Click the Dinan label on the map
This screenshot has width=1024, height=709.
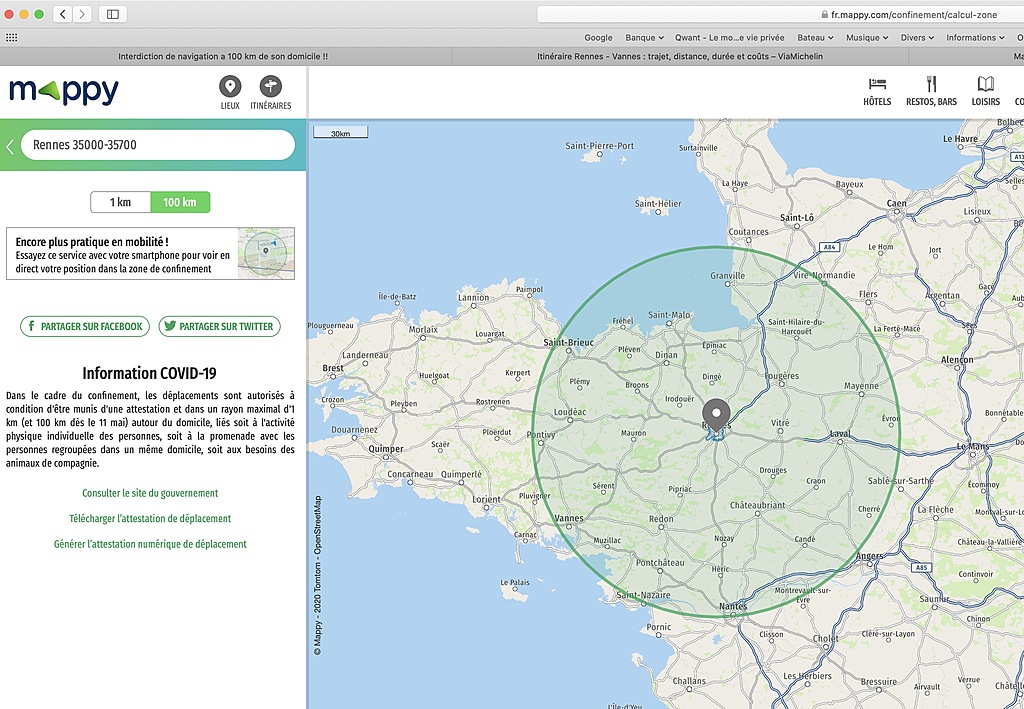point(667,355)
